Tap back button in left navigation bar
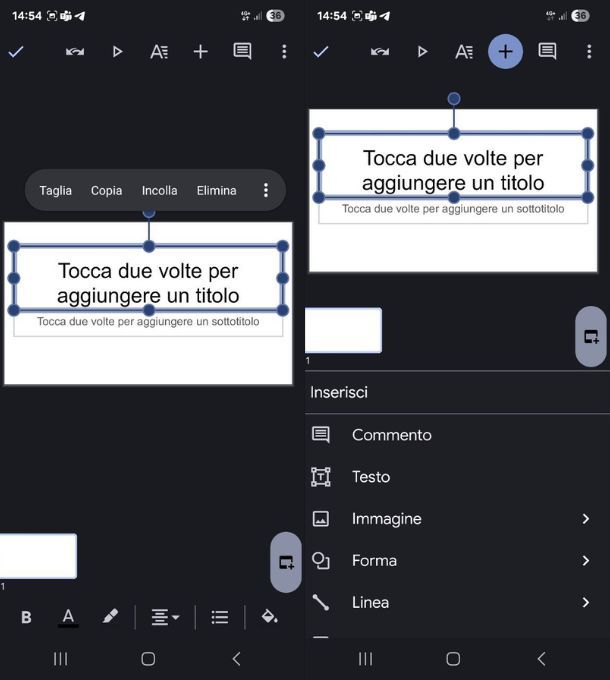Screen dimensions: 610x680 pyautogui.click(x=236, y=659)
